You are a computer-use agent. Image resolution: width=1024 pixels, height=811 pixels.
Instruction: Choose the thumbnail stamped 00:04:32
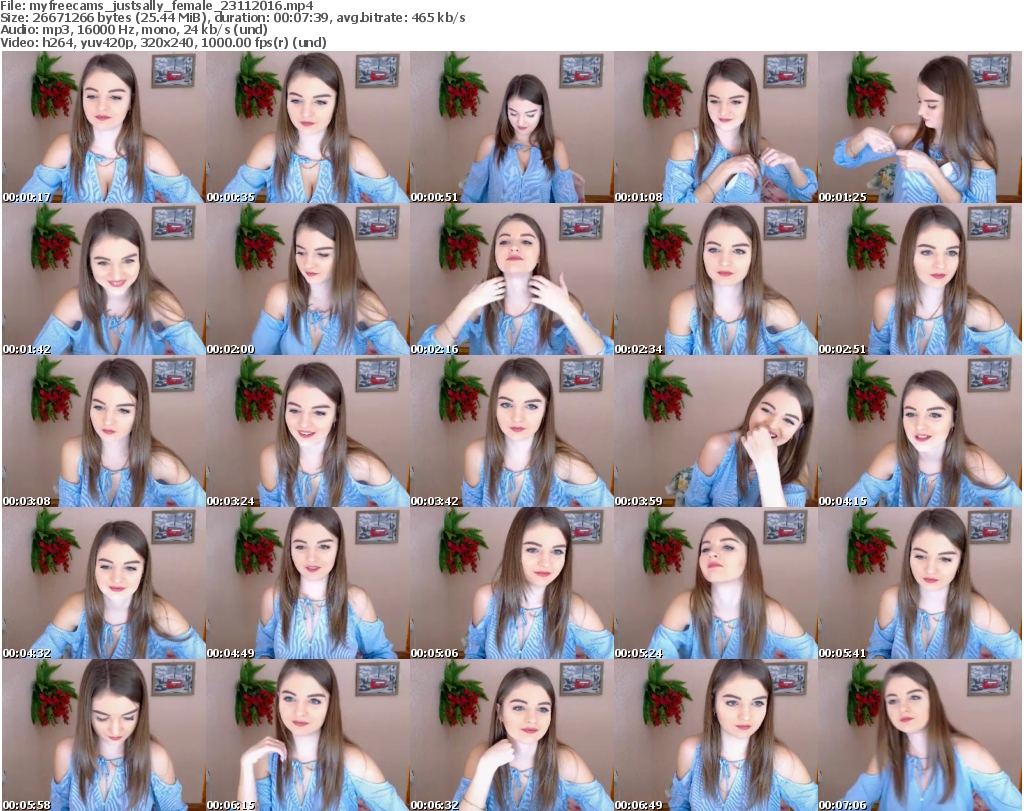tap(104, 583)
